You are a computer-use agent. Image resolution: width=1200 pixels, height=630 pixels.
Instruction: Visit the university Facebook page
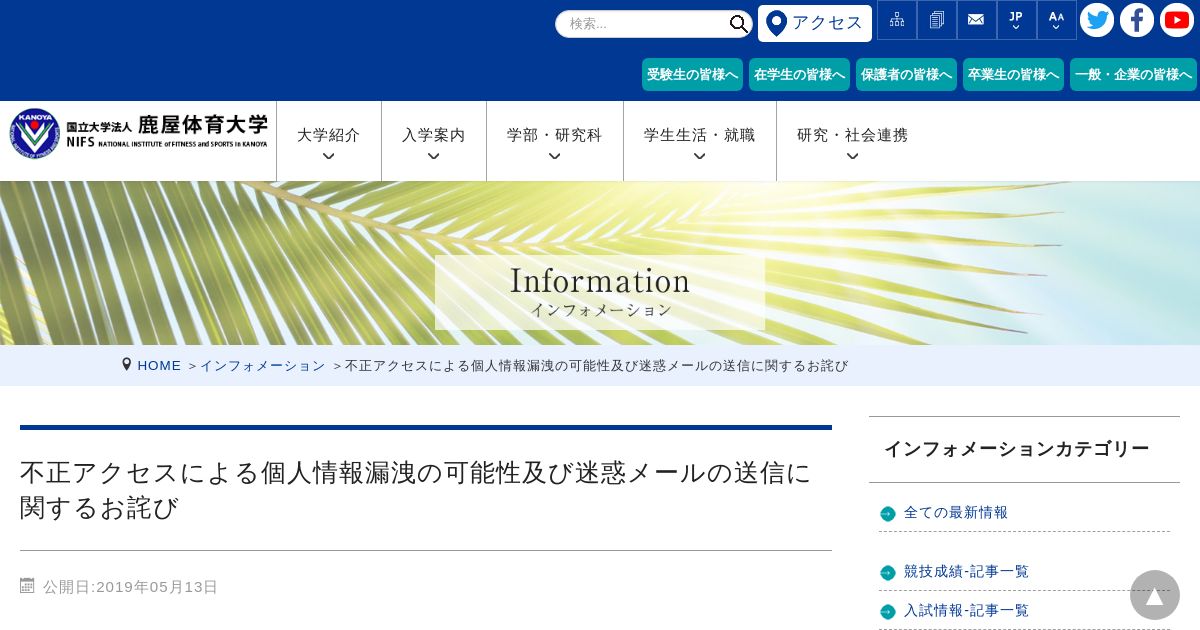point(1137,20)
